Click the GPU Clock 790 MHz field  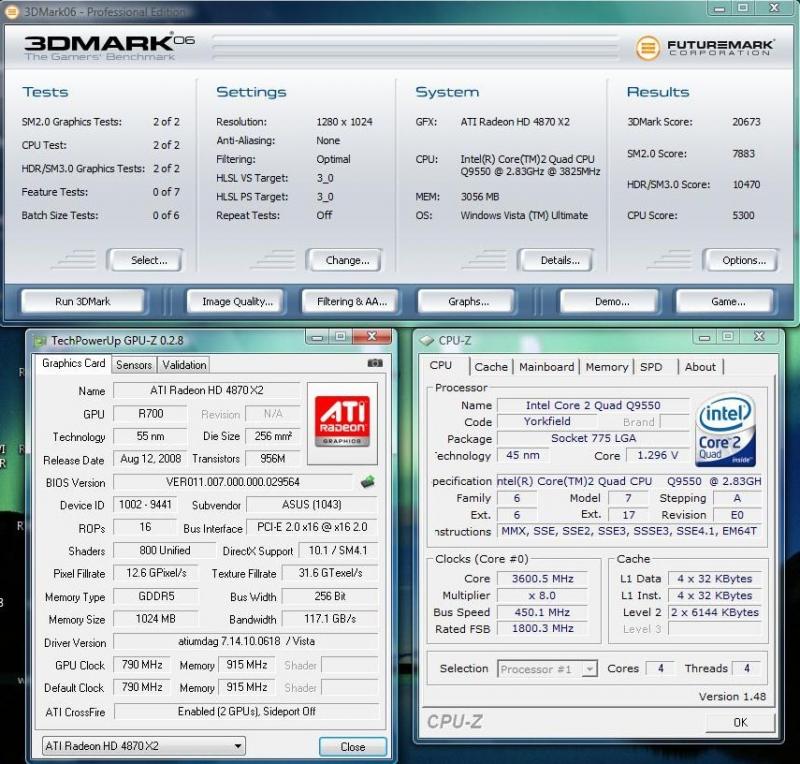(142, 664)
